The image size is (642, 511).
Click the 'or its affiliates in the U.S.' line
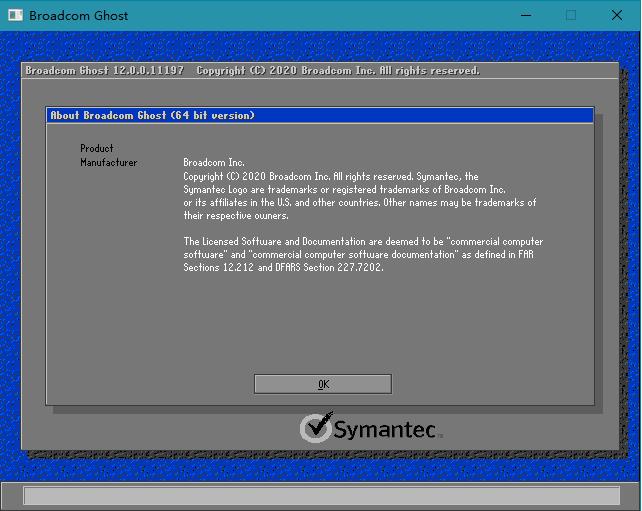click(360, 203)
